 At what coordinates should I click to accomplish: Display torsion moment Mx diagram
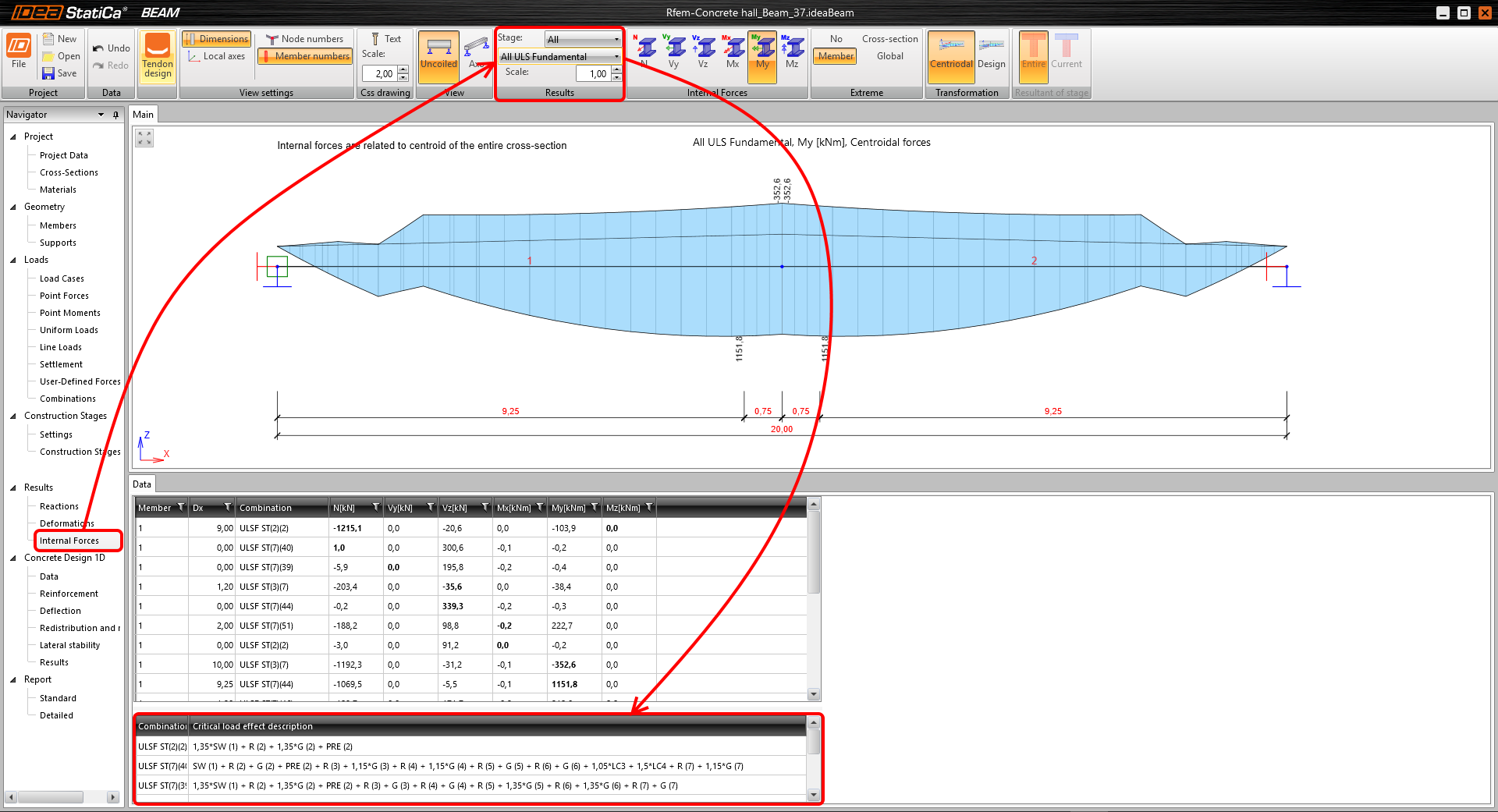[x=733, y=53]
